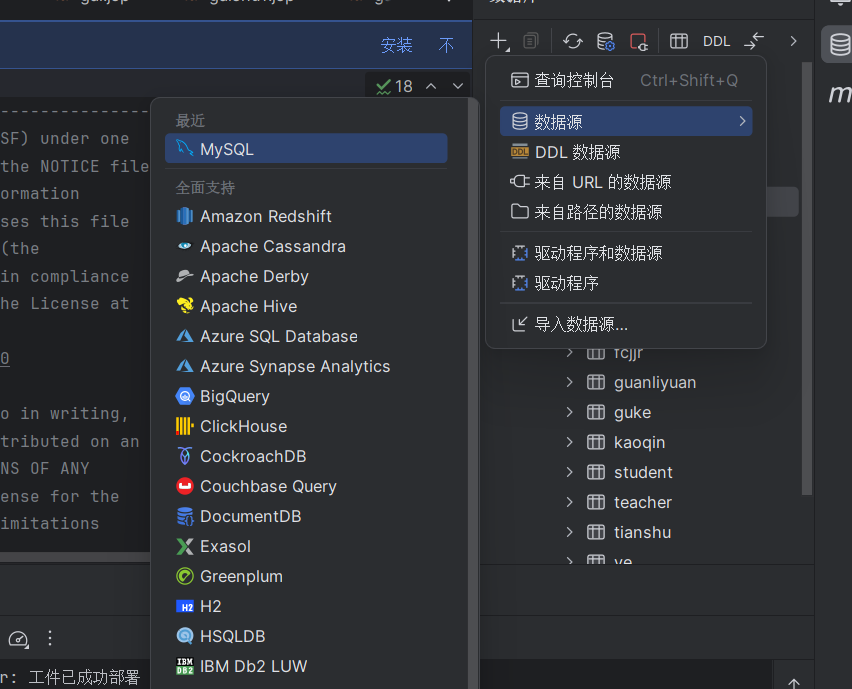Go to previous highlighted problem arrow
Image resolution: width=852 pixels, height=689 pixels.
coord(431,86)
